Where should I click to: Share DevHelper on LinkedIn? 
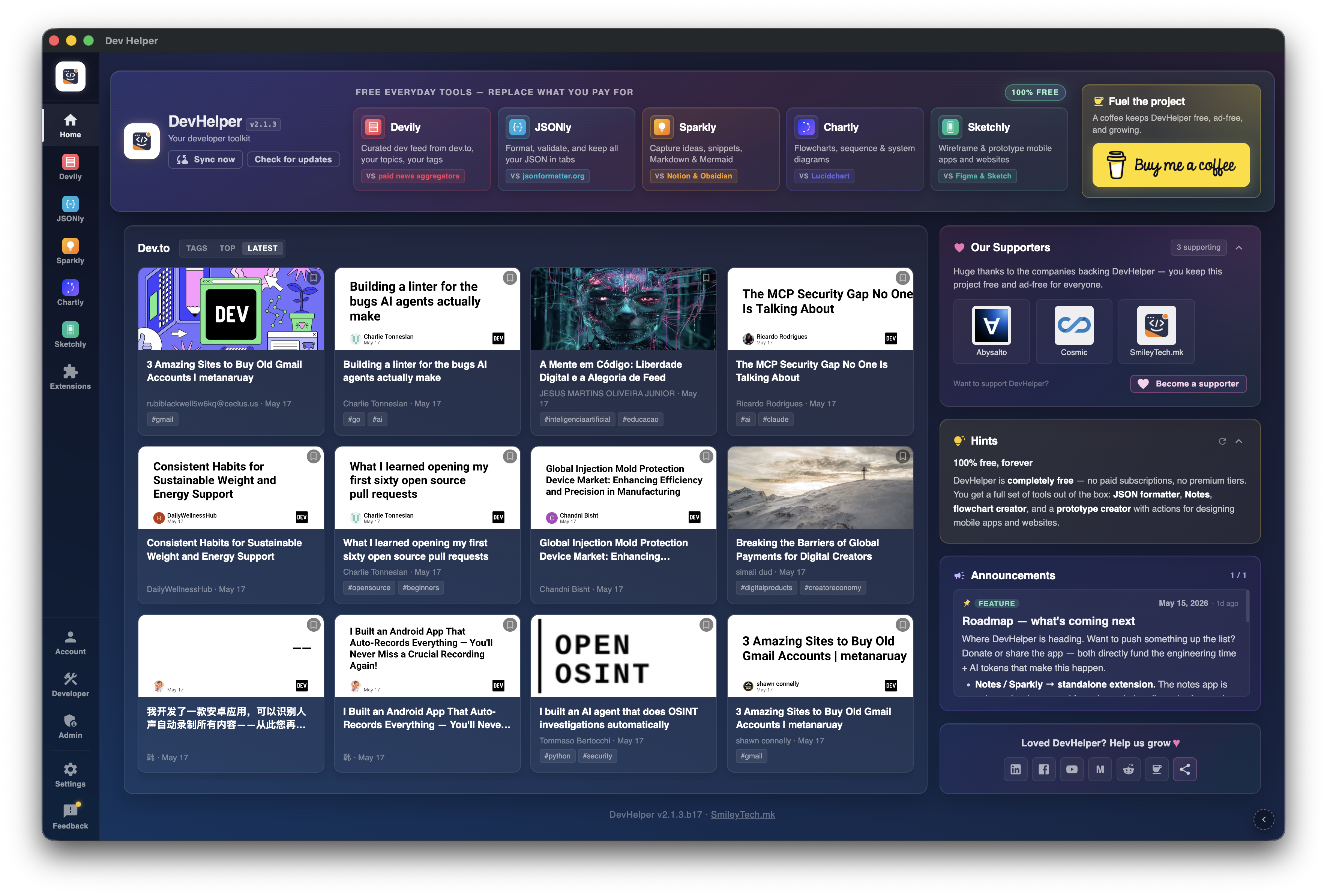pos(1015,769)
